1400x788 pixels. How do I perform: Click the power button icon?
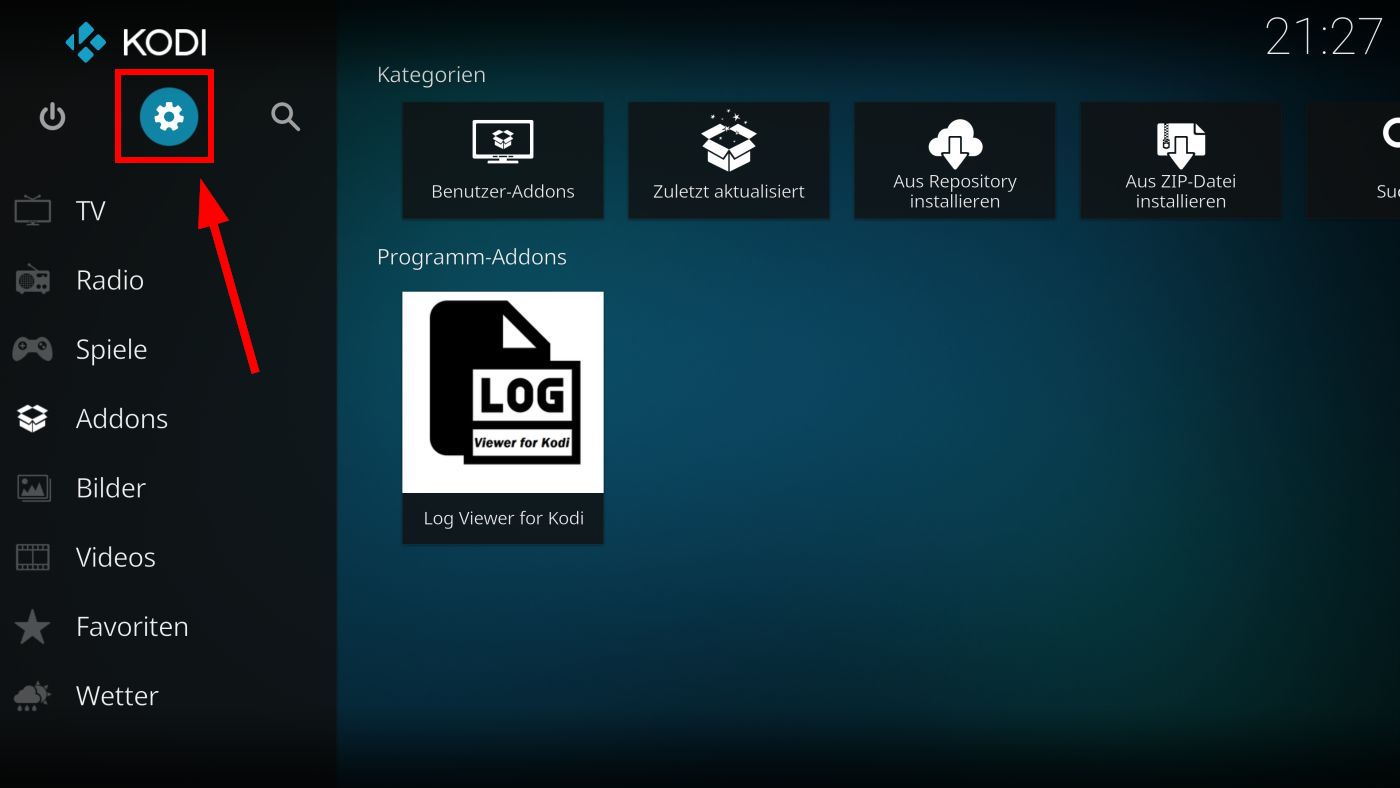point(52,117)
